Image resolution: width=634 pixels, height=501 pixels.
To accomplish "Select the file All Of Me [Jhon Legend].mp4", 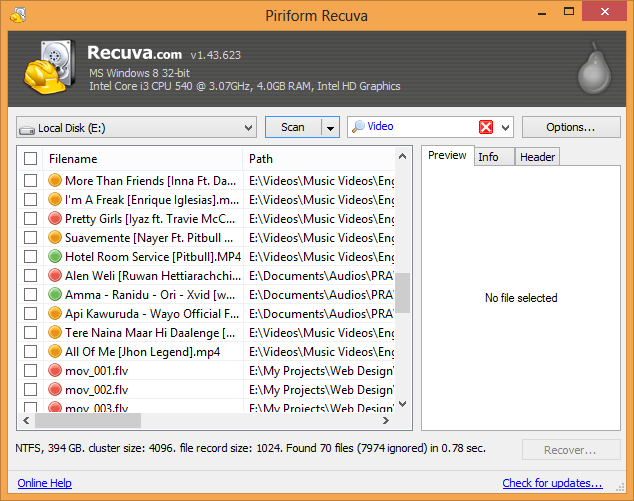I will [142, 351].
